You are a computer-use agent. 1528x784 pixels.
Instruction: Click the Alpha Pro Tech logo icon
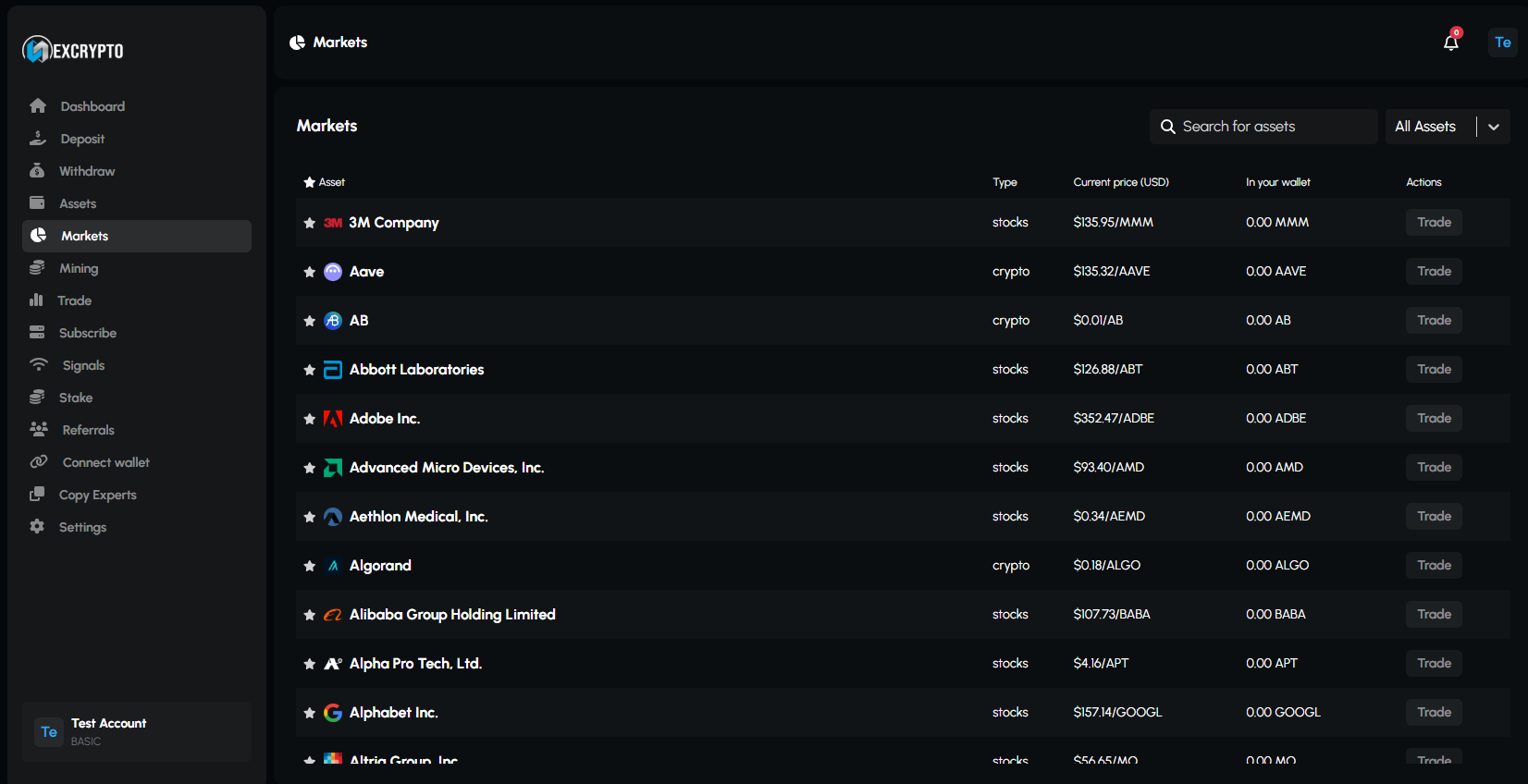coord(333,664)
